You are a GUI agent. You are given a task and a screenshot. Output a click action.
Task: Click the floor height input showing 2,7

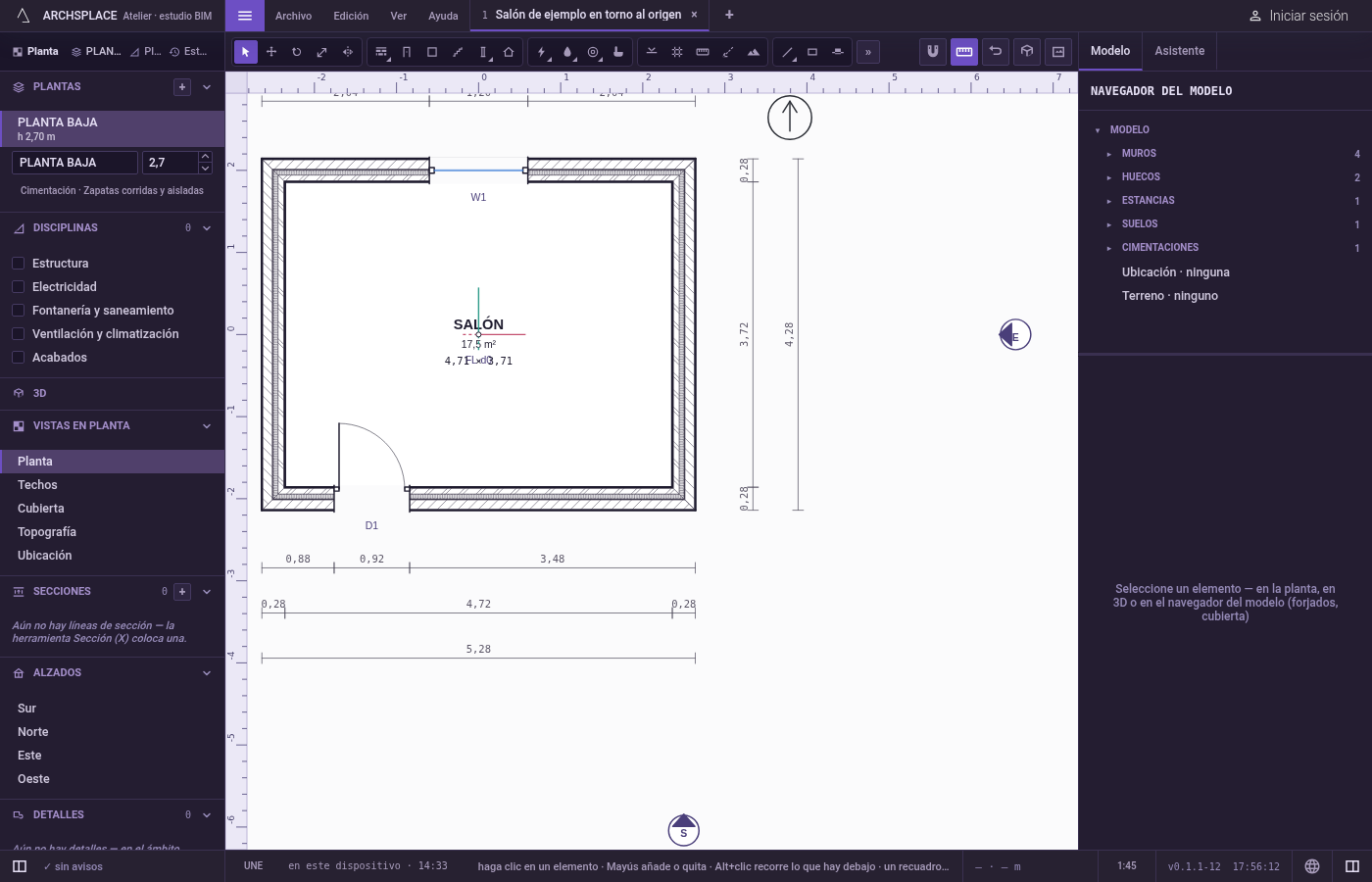point(170,163)
